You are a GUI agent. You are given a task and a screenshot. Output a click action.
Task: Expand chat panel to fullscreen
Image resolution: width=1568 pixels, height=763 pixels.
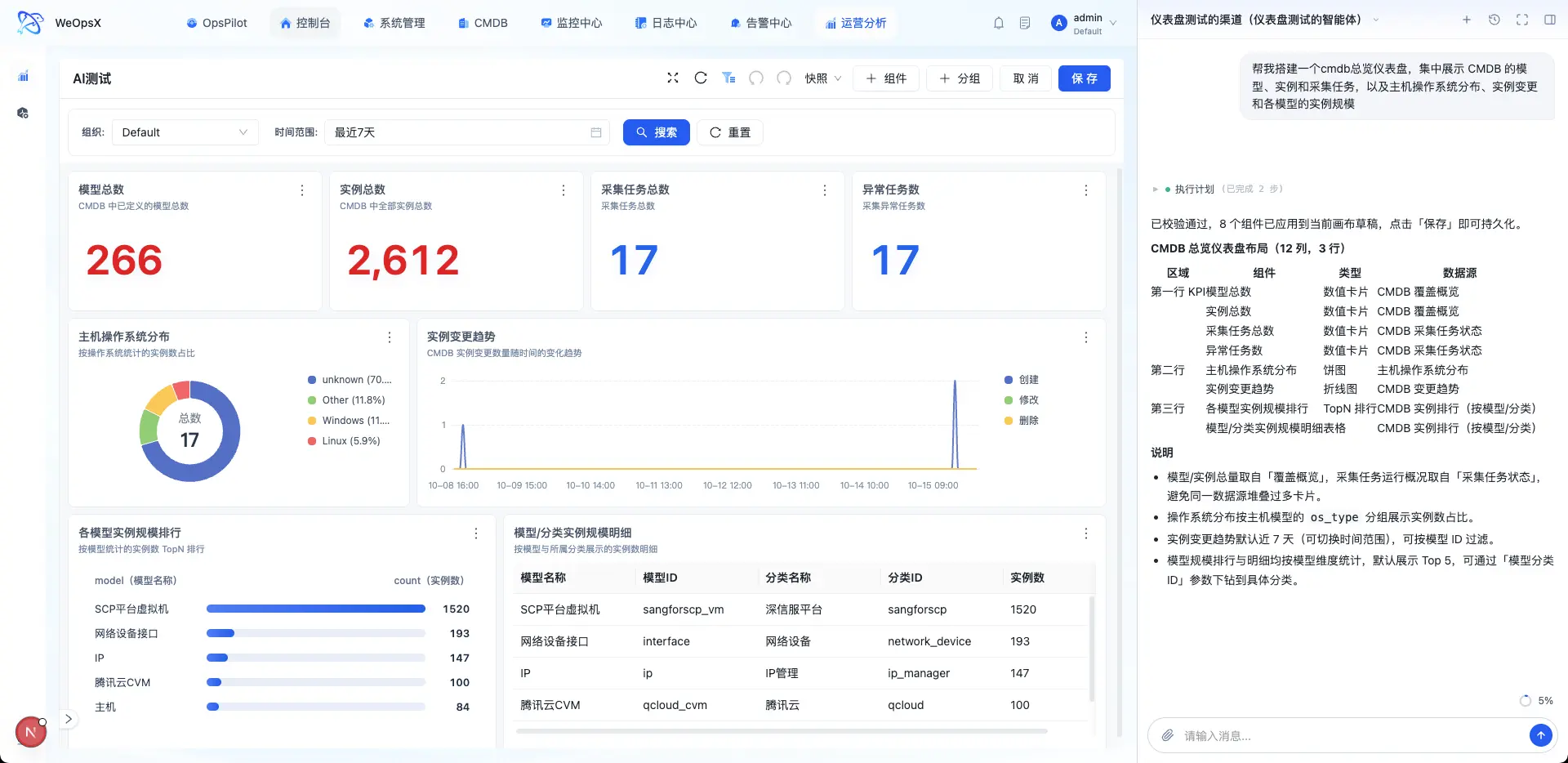tap(1522, 20)
